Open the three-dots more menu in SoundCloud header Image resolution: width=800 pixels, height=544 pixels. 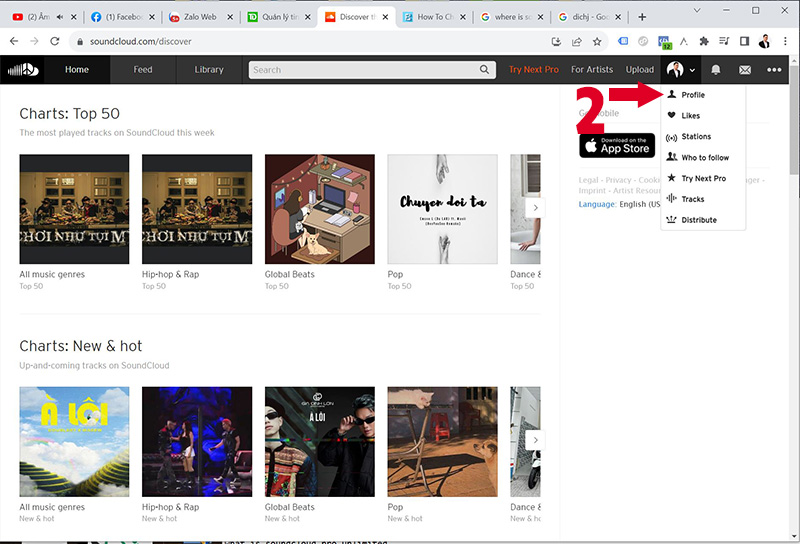[x=774, y=70]
